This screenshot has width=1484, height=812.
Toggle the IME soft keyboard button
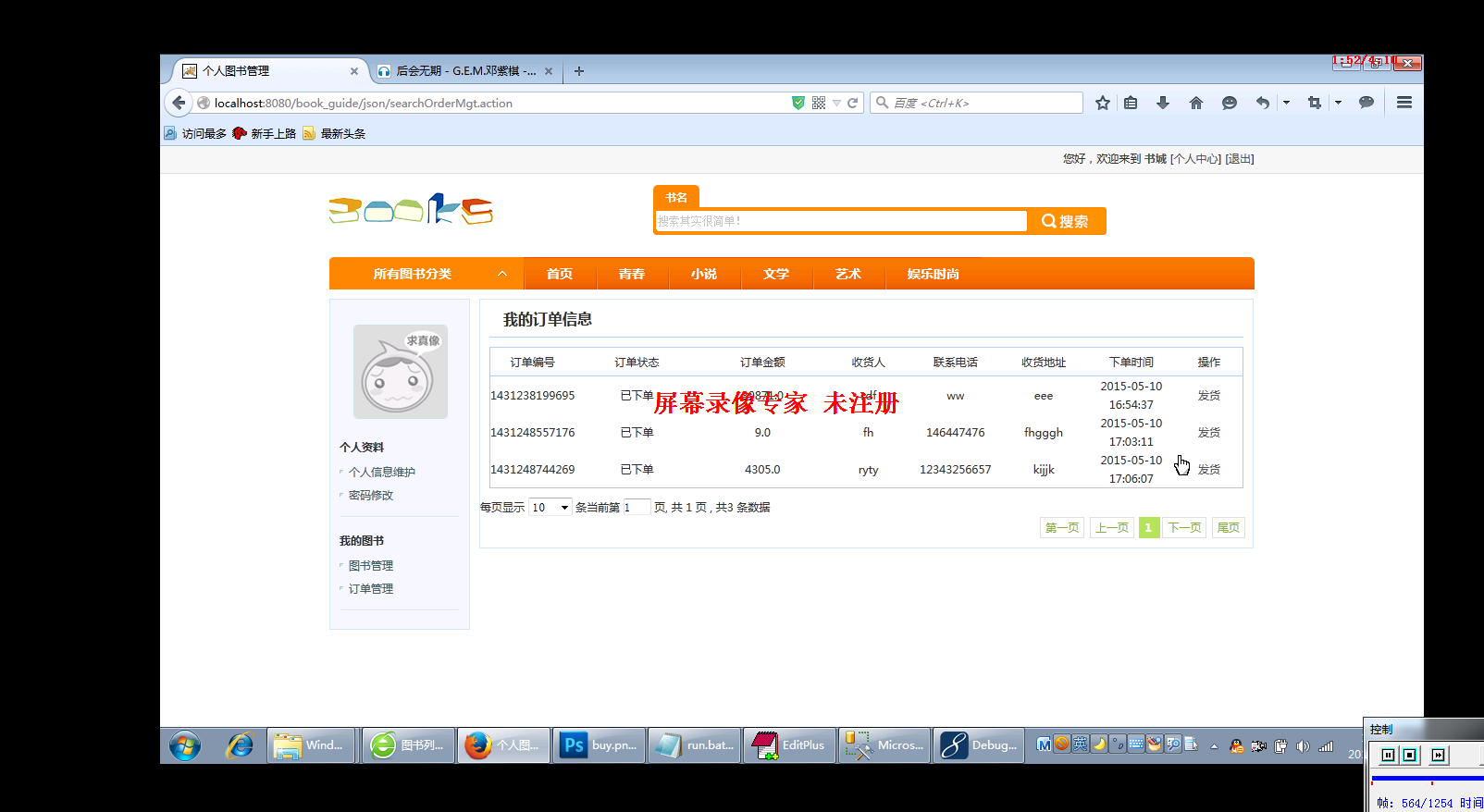[1136, 744]
